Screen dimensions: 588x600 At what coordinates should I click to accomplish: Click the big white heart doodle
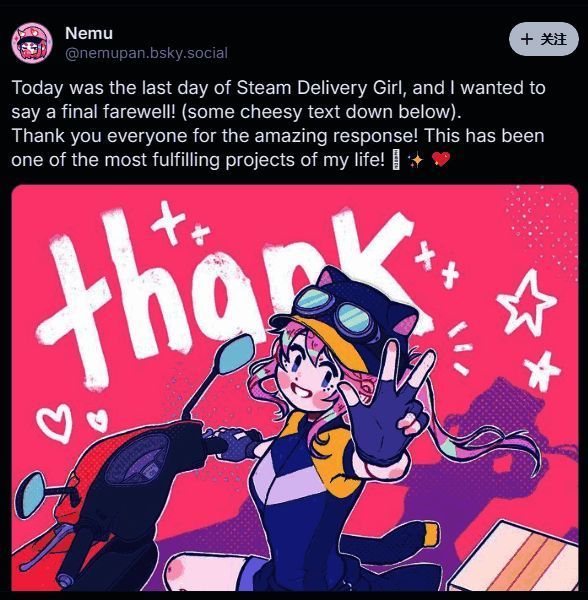pos(55,424)
